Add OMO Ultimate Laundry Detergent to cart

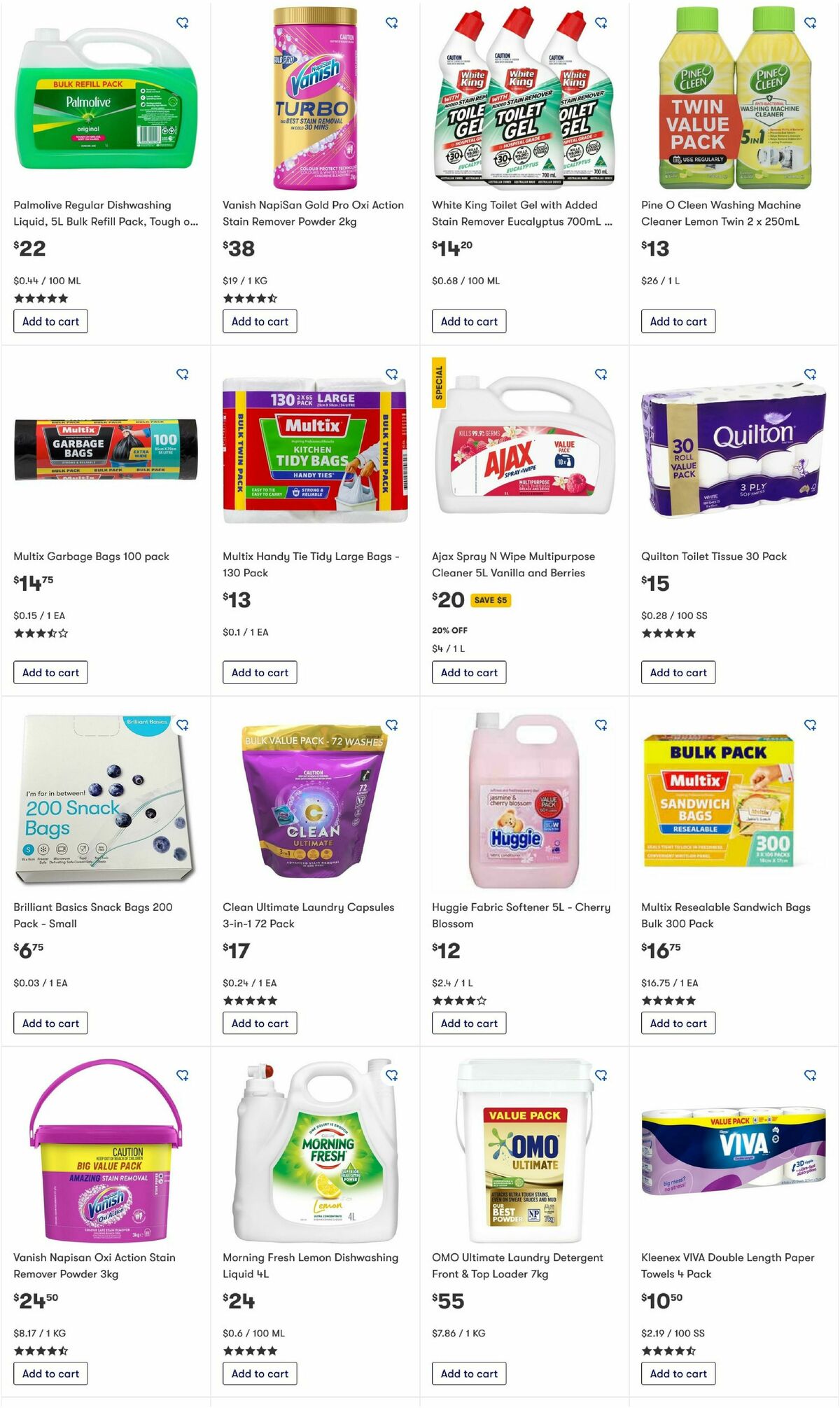click(x=468, y=1373)
